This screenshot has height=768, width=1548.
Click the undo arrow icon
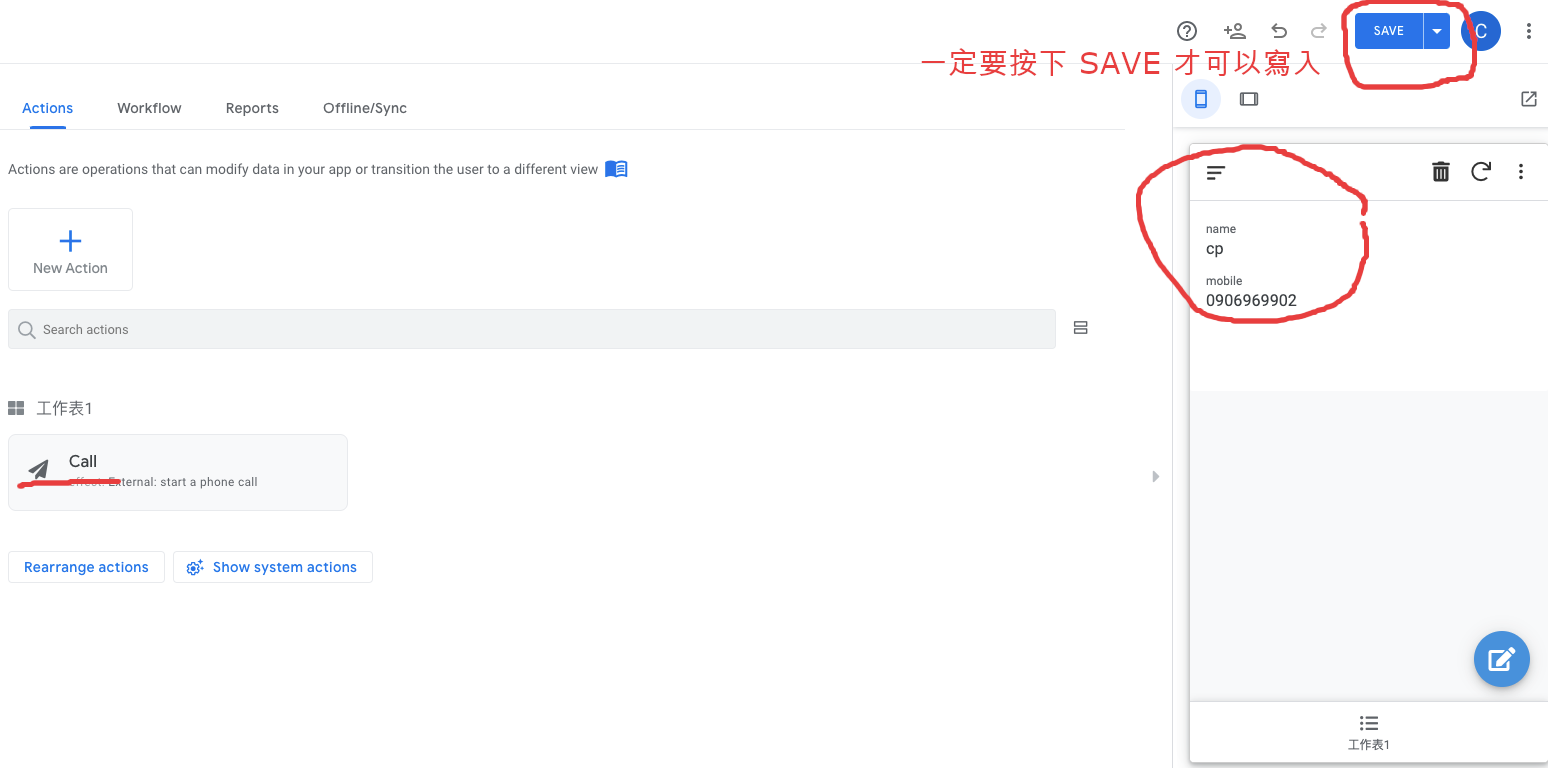(x=1279, y=31)
